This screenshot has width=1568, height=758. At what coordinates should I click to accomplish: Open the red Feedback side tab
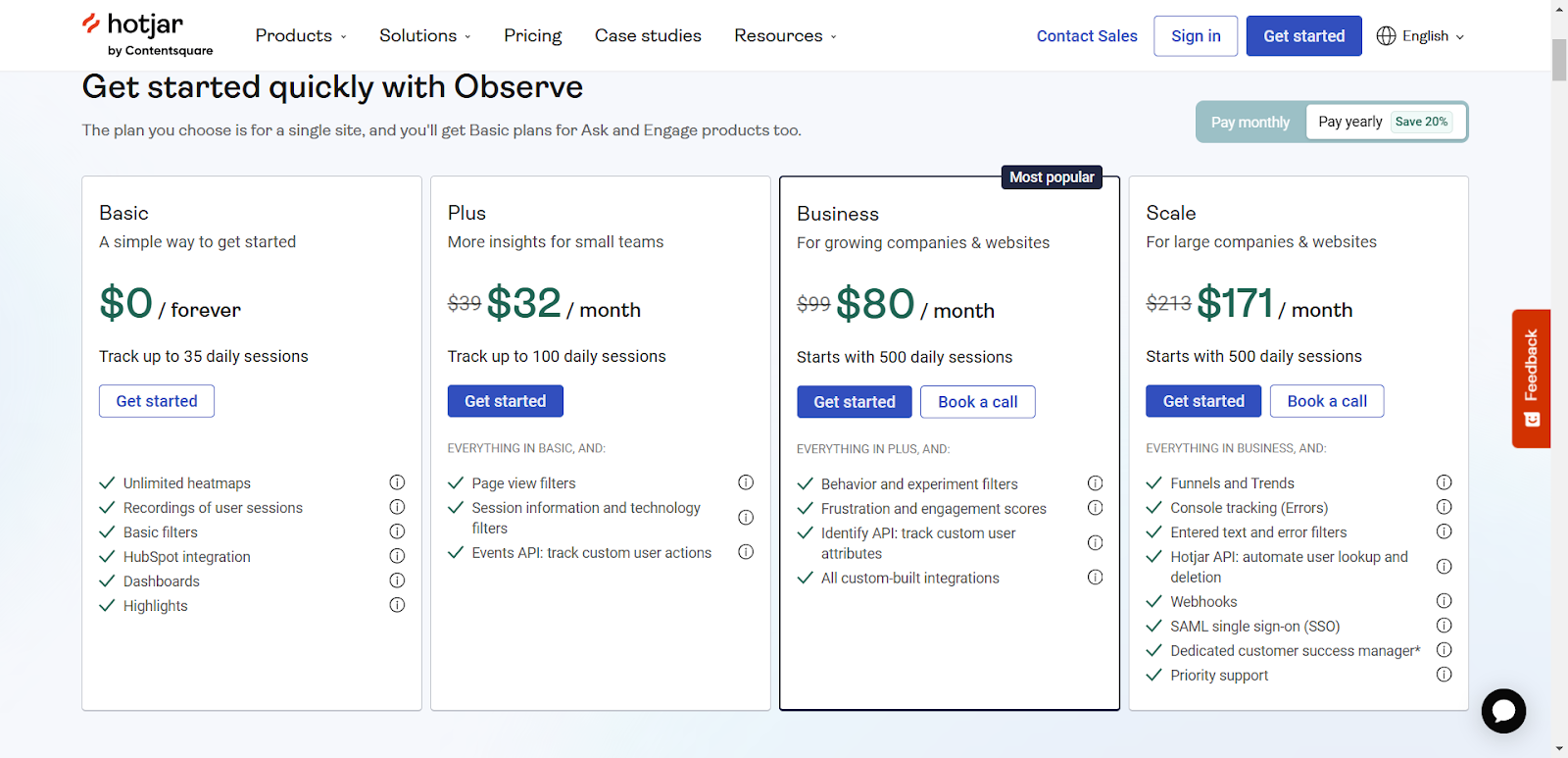click(1531, 379)
